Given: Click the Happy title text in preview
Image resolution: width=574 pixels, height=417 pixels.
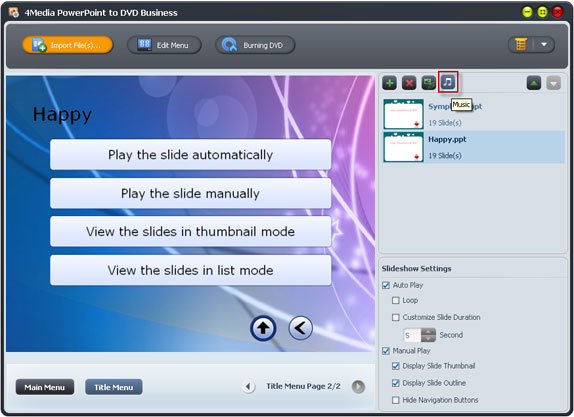Looking at the screenshot, I should [62, 115].
